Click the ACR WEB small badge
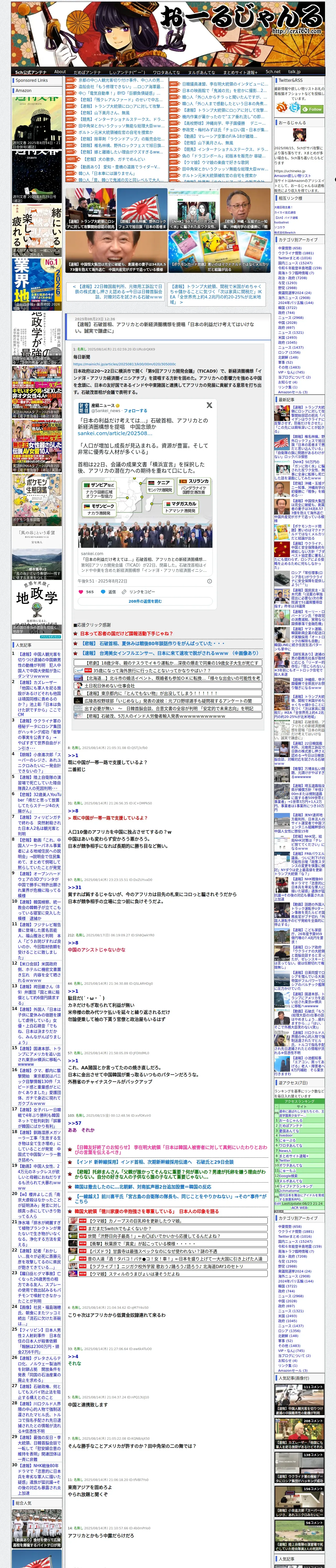 coord(279,1211)
